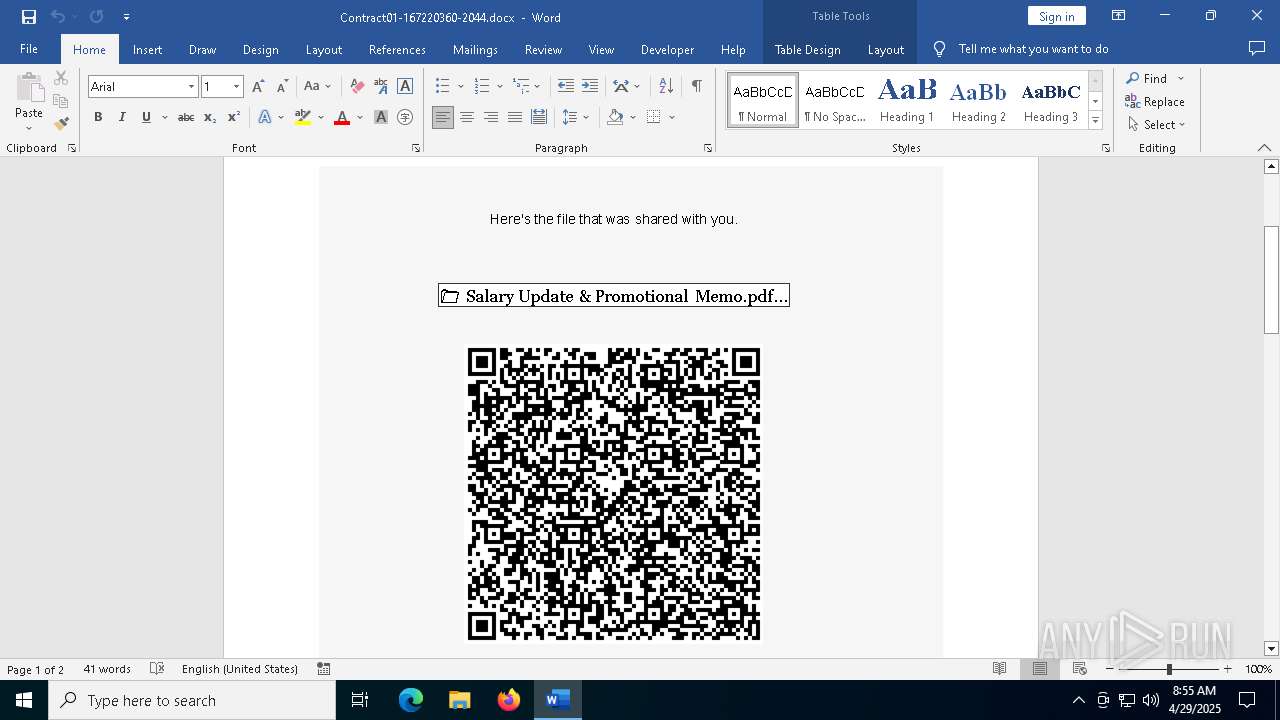Save the document with the floppy icon
The image size is (1280, 720).
(x=28, y=17)
